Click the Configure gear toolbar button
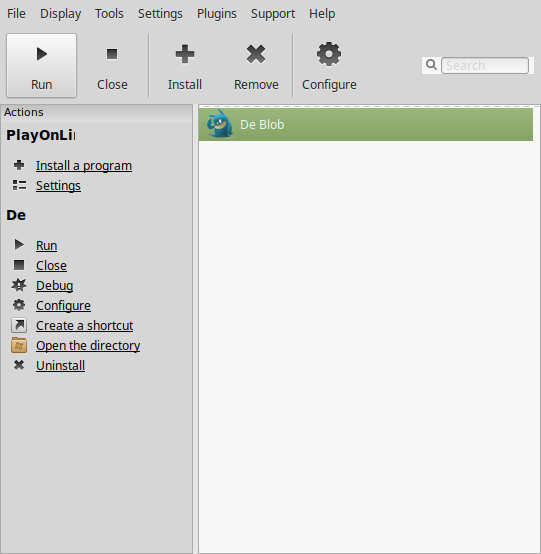Image resolution: width=541 pixels, height=554 pixels. coord(329,65)
